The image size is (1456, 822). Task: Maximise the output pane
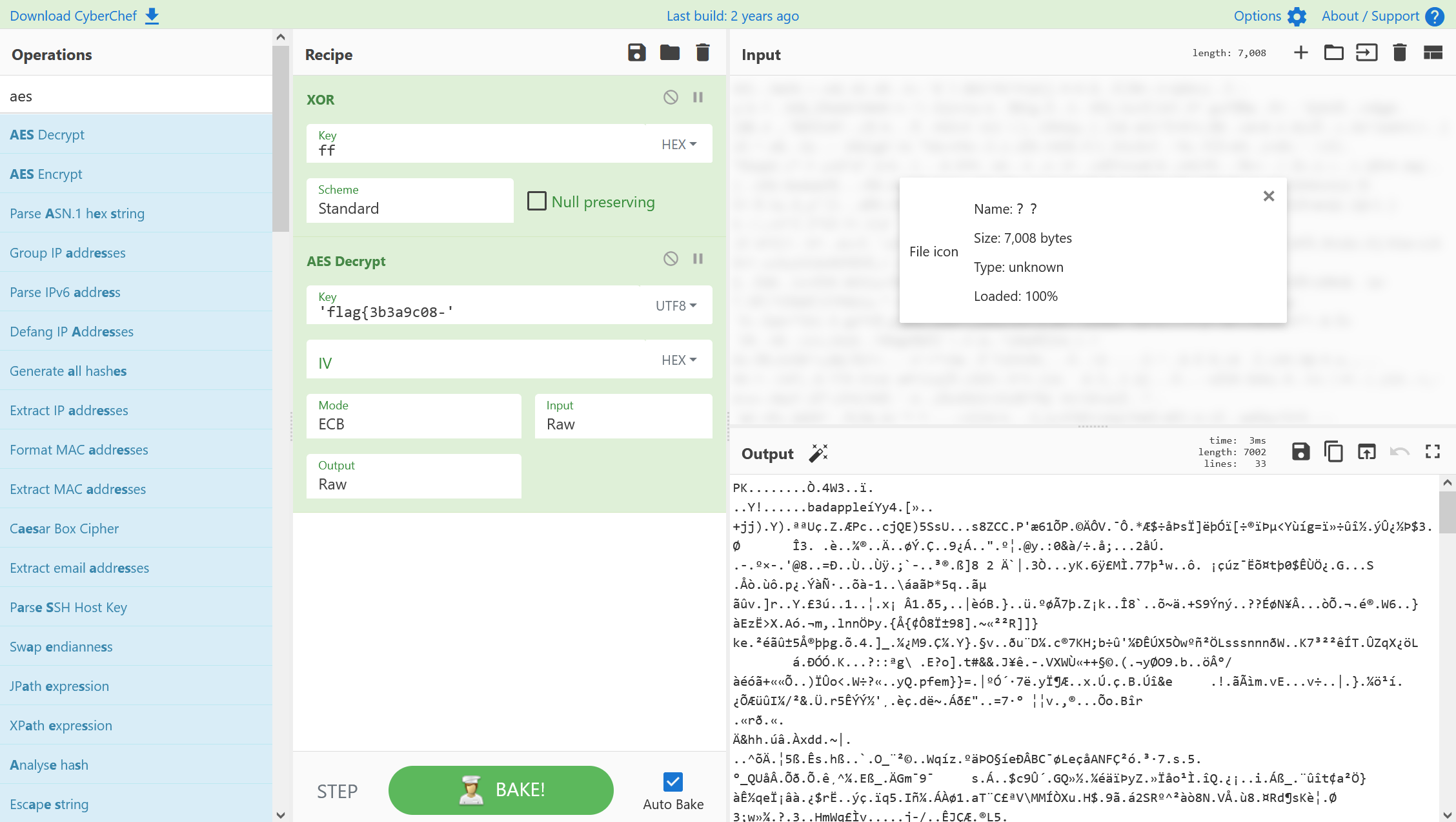pyautogui.click(x=1433, y=451)
